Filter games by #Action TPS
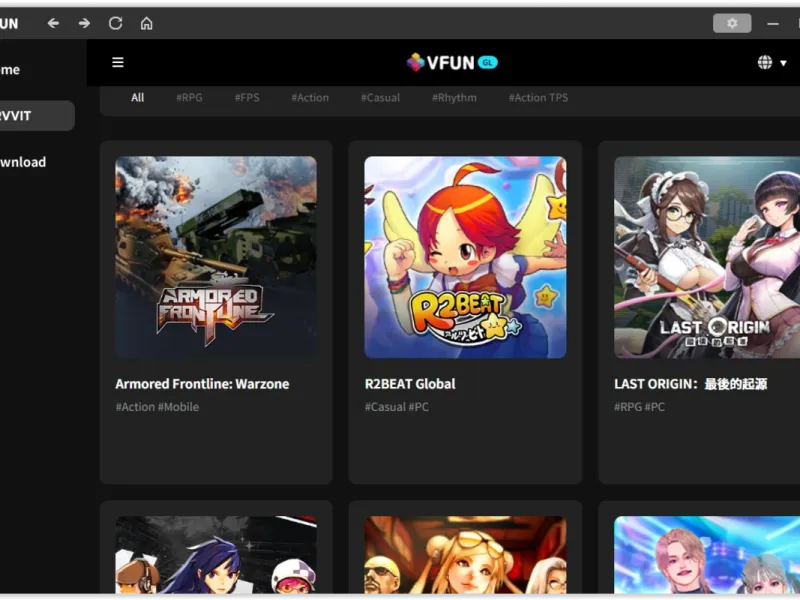The image size is (800, 600). point(538,97)
